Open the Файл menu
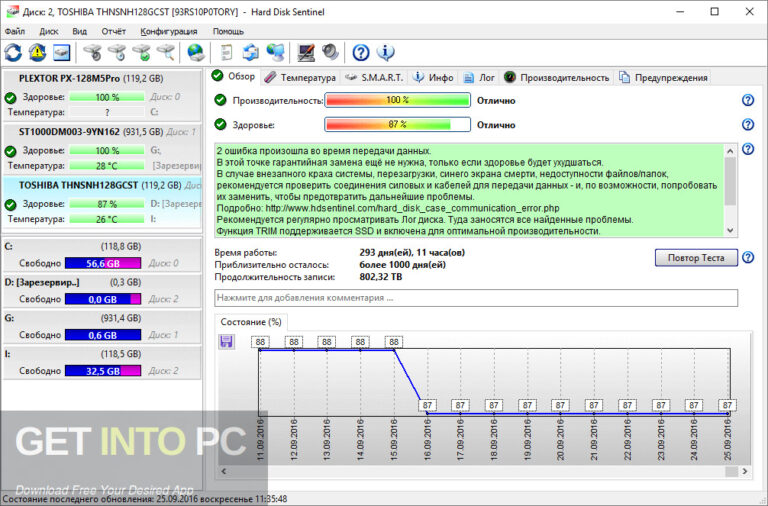This screenshot has width=768, height=506. (x=15, y=31)
